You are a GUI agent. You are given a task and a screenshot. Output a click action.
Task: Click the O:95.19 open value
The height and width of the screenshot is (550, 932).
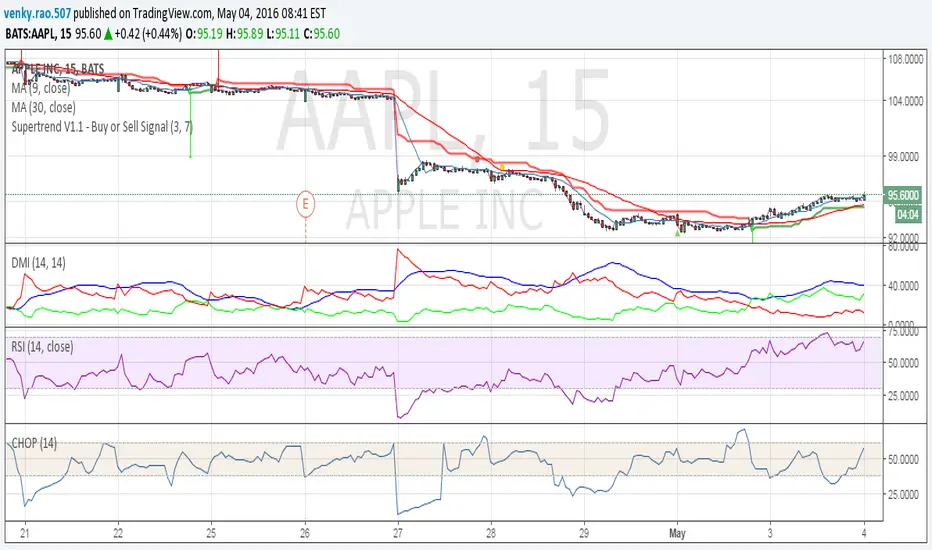pos(204,34)
